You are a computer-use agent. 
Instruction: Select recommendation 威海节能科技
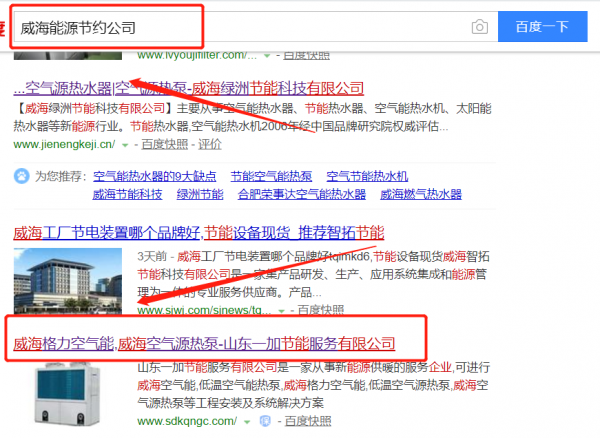128,194
